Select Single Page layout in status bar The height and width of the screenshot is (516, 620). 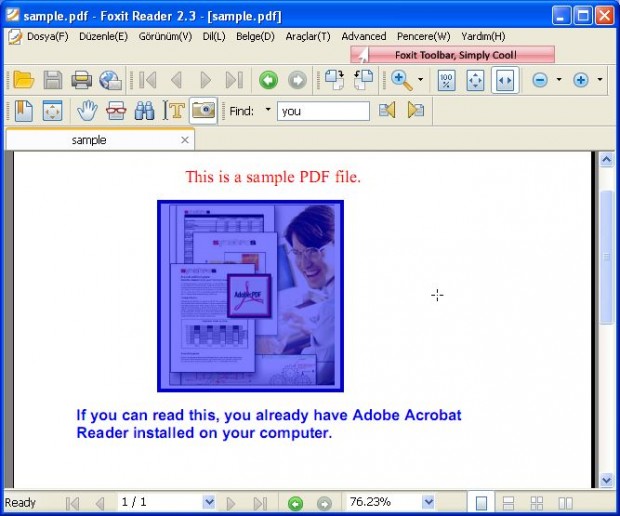(x=481, y=503)
